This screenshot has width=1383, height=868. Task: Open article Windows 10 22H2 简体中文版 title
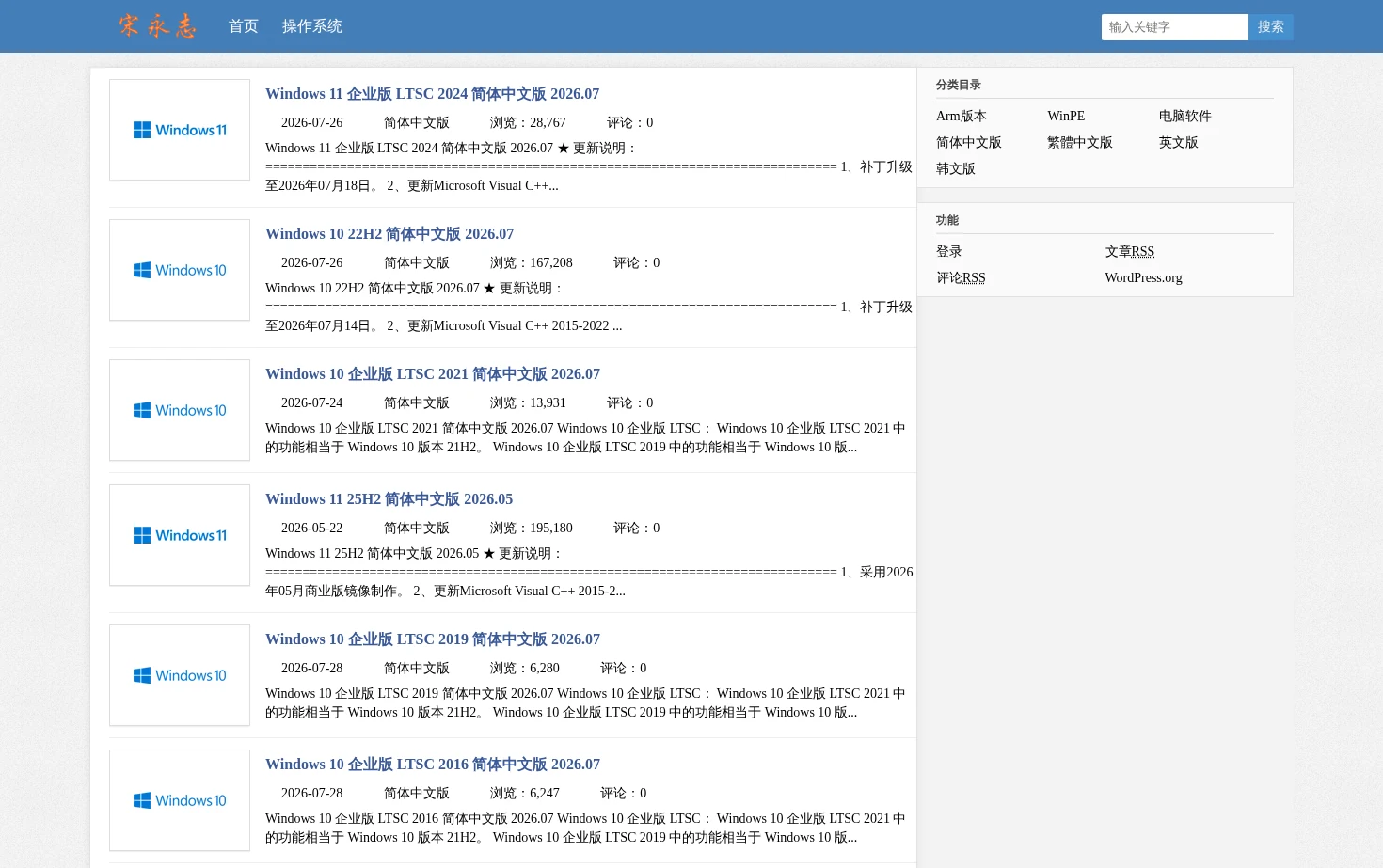389,234
